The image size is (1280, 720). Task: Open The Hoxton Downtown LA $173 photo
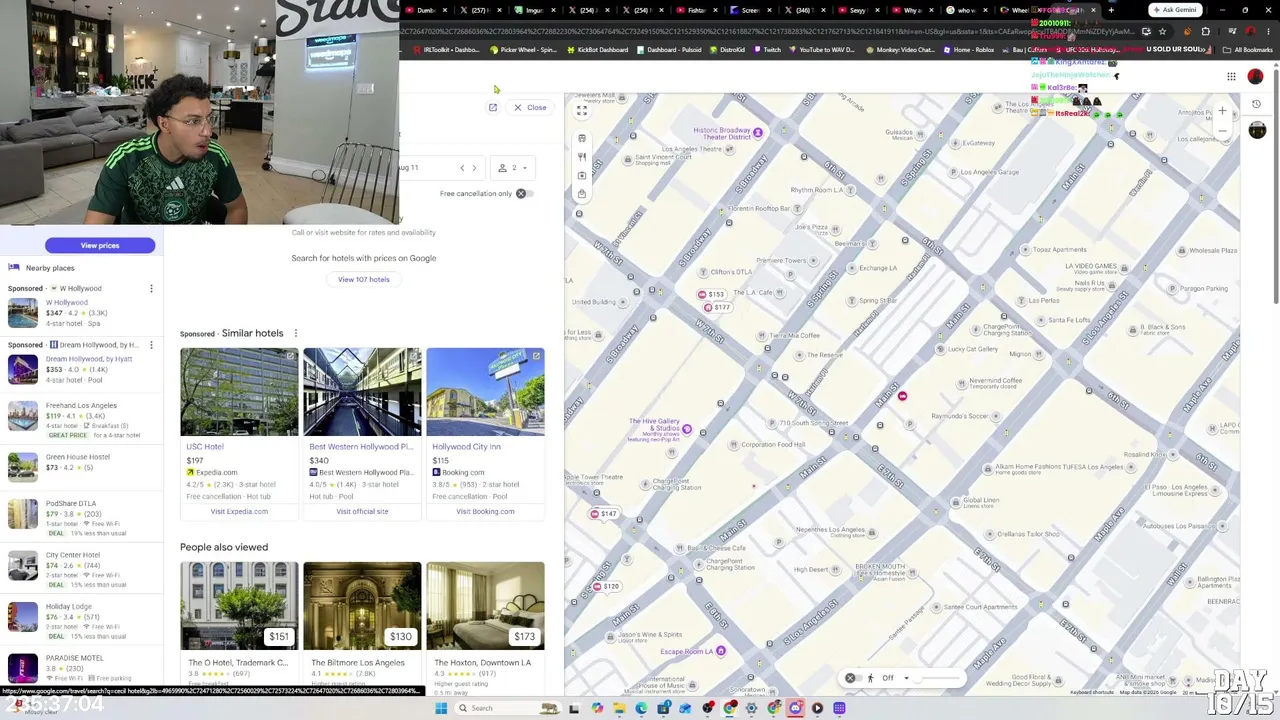(x=485, y=606)
